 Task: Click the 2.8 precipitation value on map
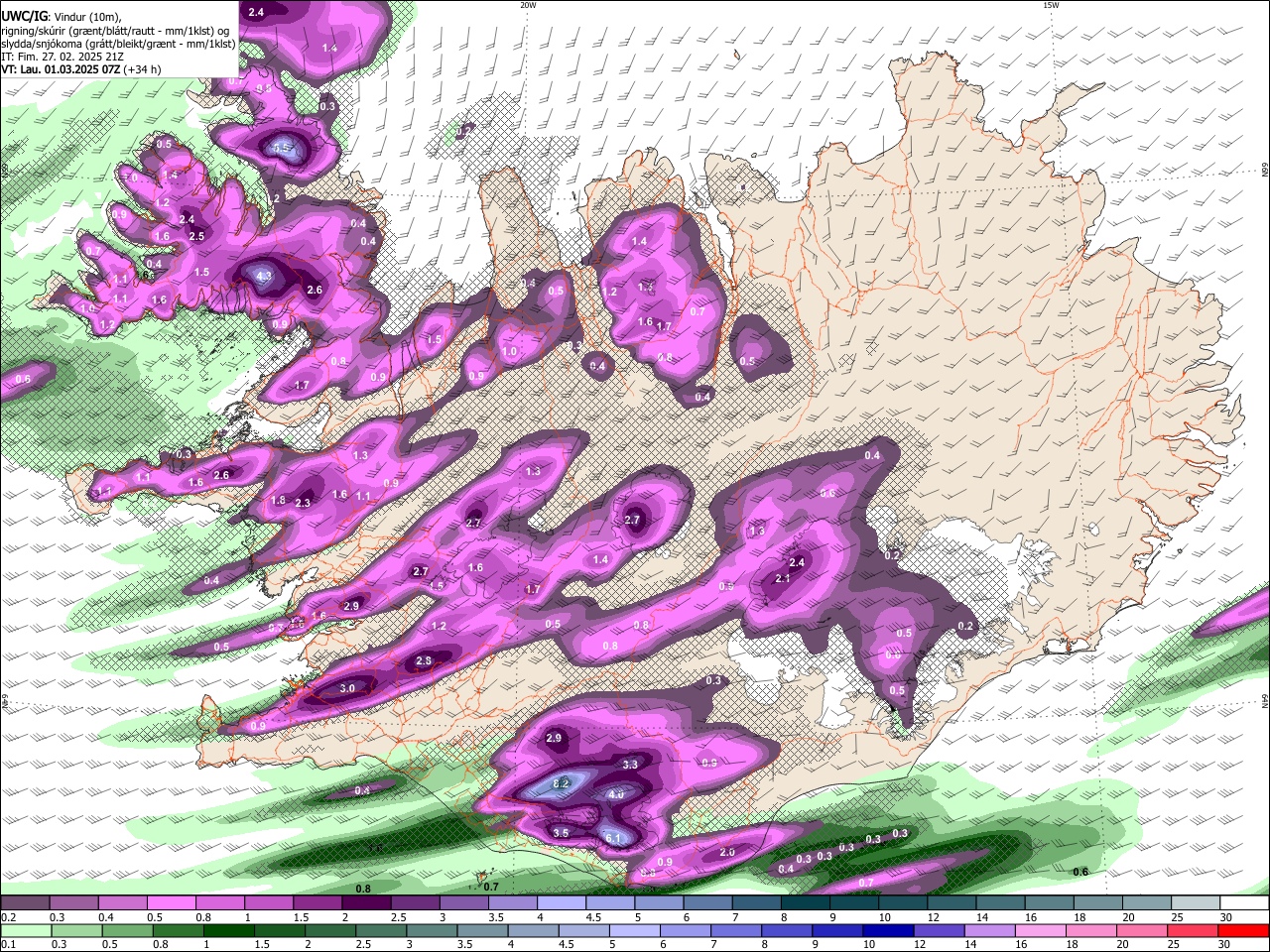(424, 660)
